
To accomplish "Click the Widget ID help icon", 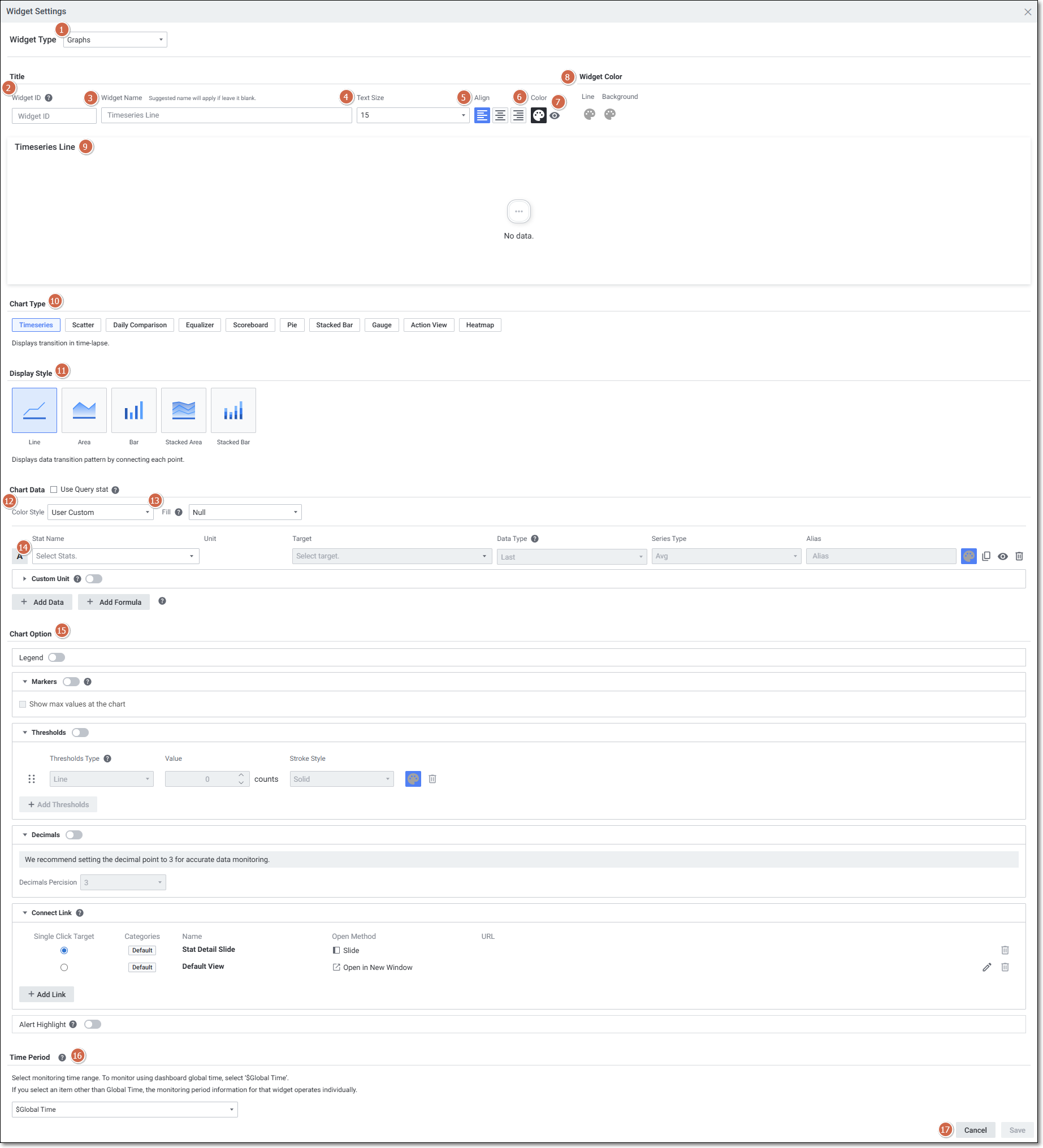I will point(49,98).
